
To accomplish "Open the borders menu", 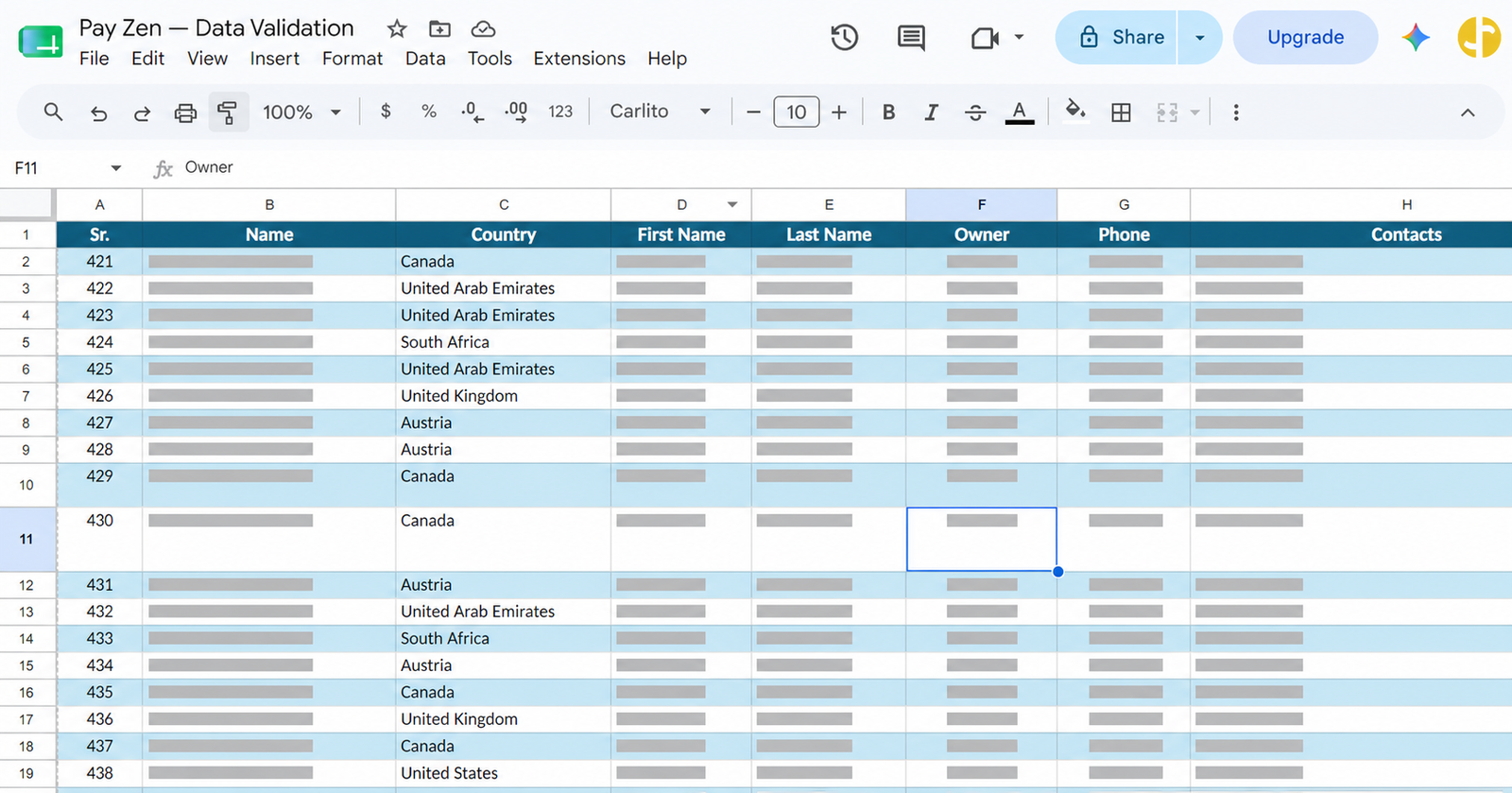I will coord(1121,112).
